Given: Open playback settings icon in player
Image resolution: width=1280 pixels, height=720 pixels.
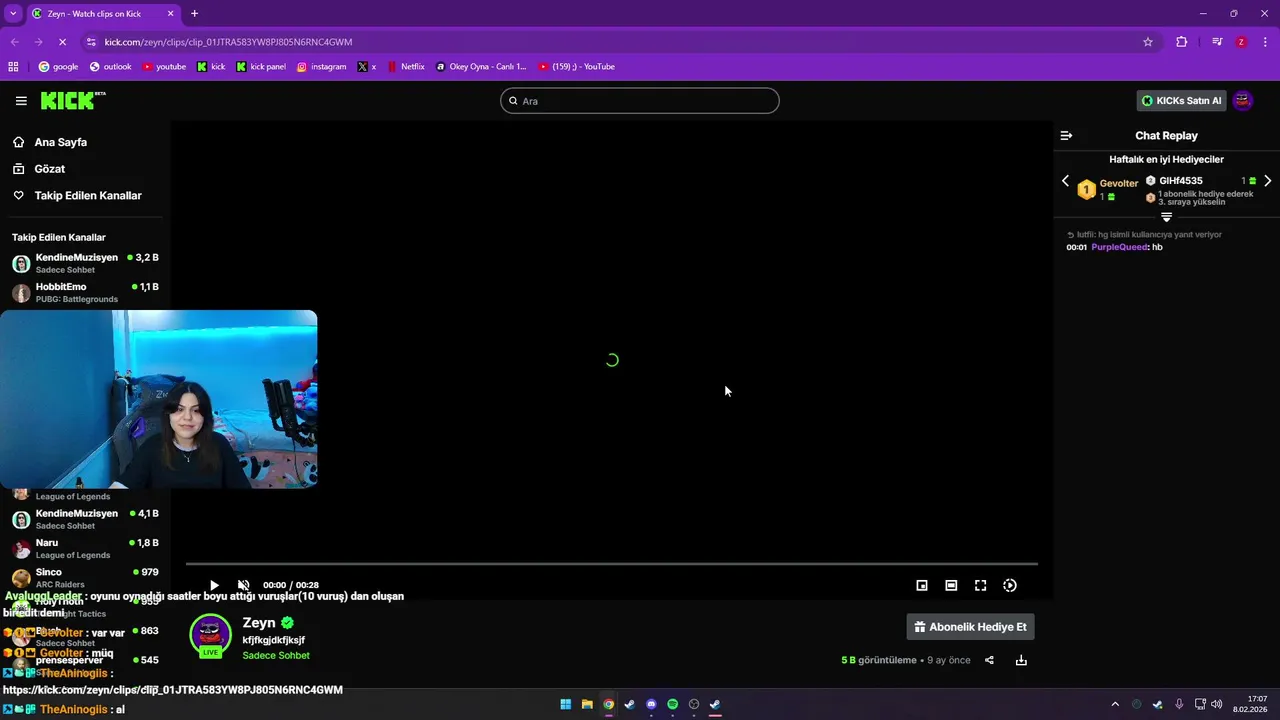Looking at the screenshot, I should click(1010, 585).
